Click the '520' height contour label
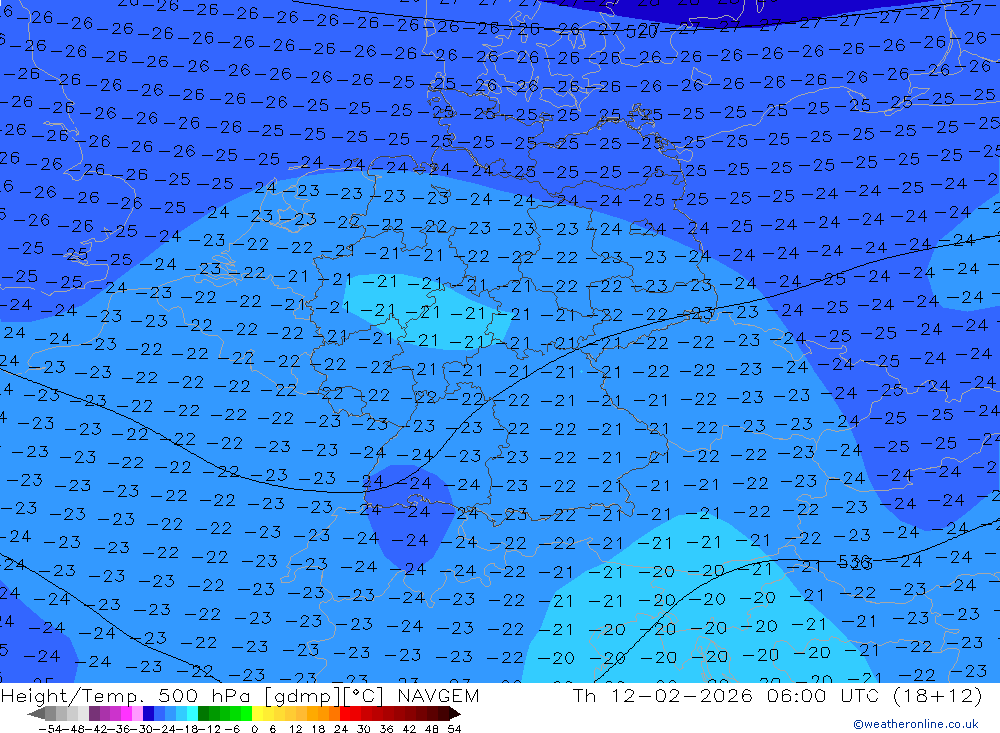 (x=641, y=31)
